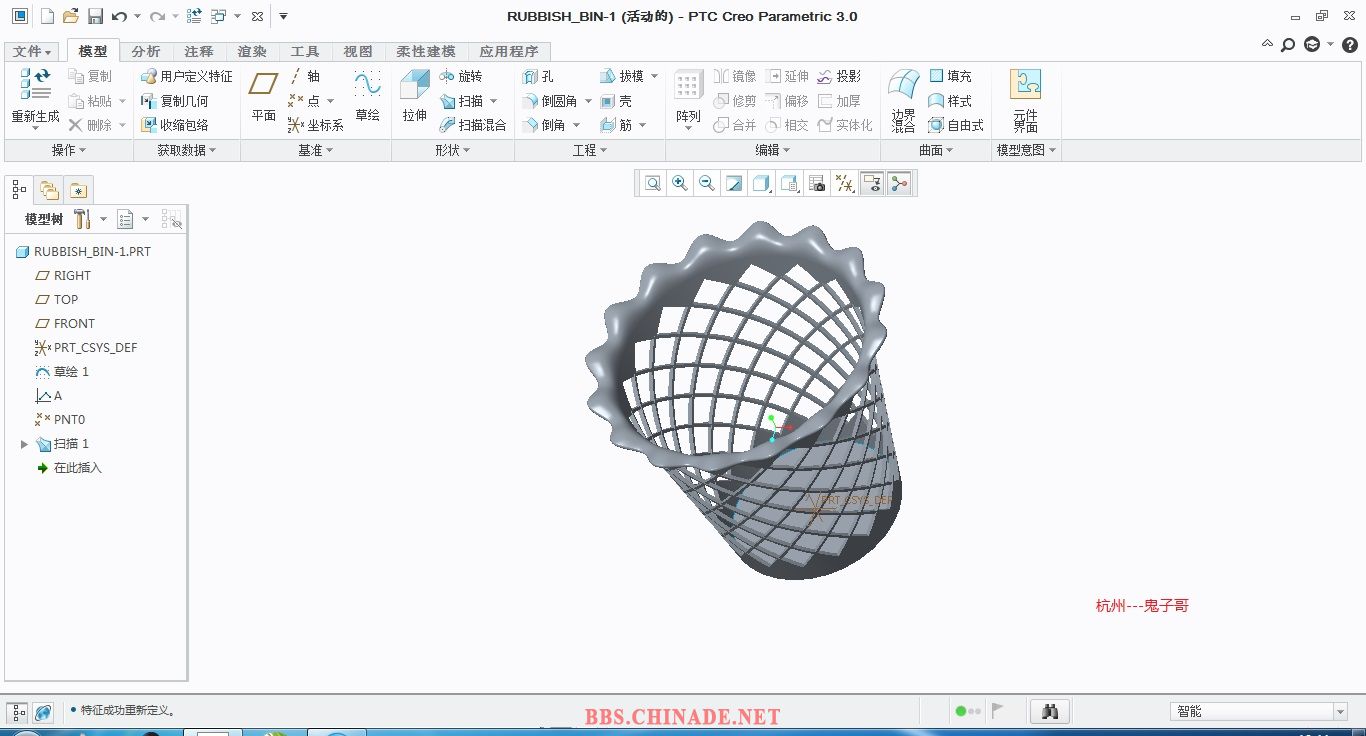Screen dimensions: 1366x736
Task: Expand the 获取数据 group
Action: pyautogui.click(x=187, y=150)
